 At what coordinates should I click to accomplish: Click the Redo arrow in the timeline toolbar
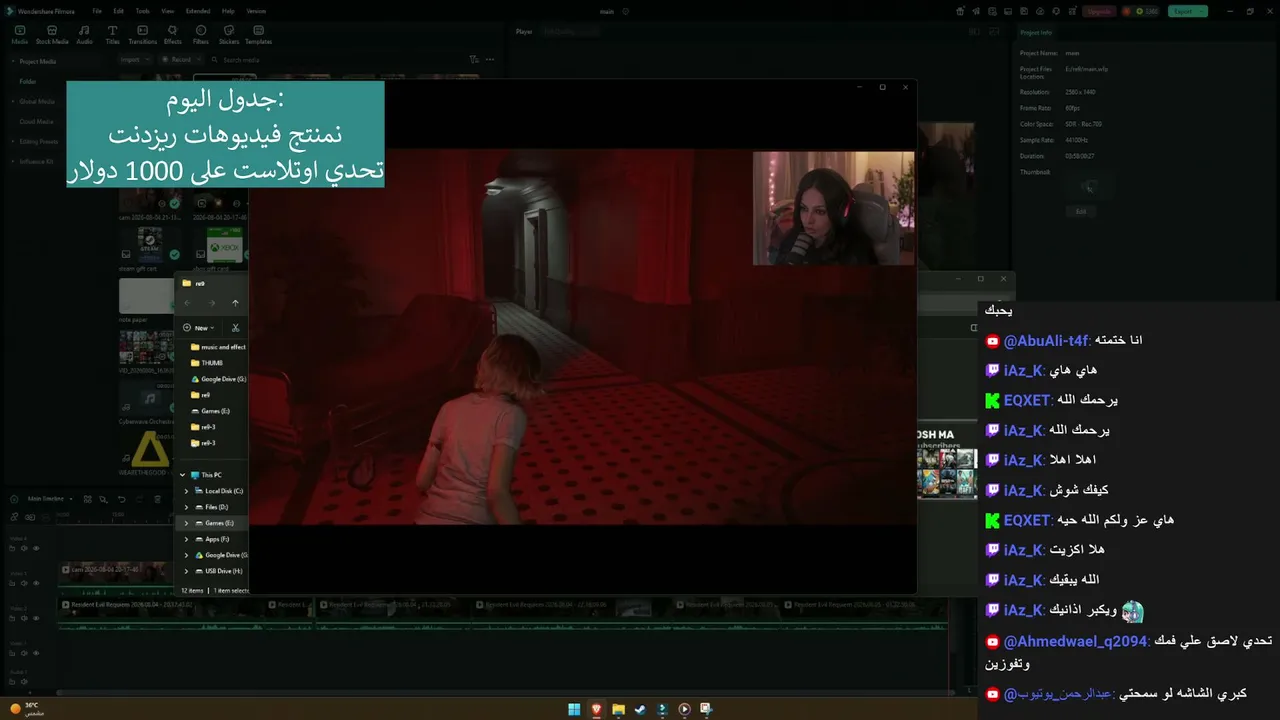point(139,498)
